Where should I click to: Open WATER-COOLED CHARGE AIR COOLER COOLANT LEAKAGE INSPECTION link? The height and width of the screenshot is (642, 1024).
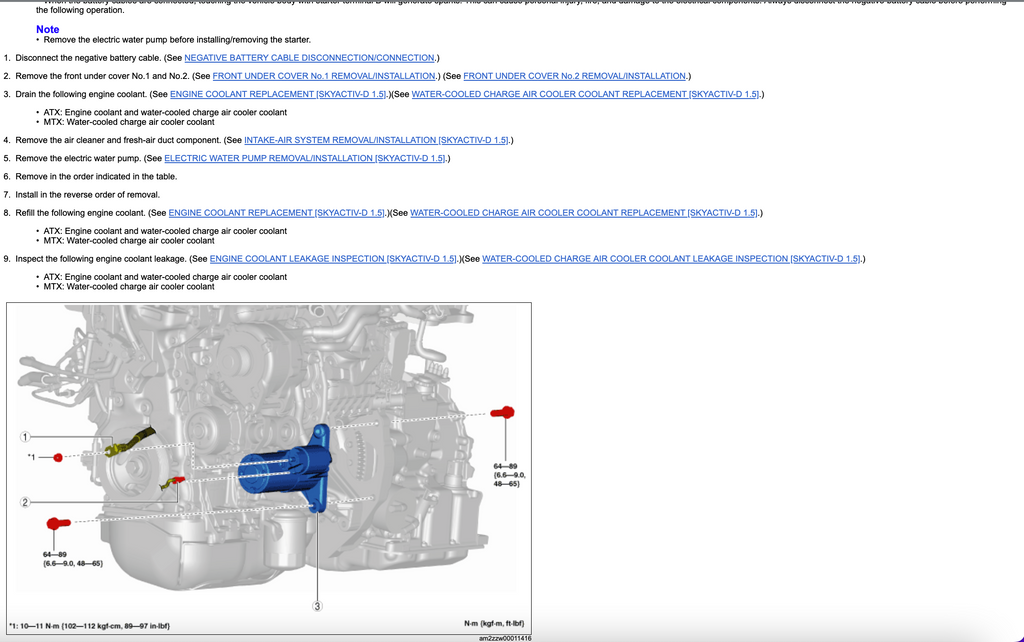[671, 259]
